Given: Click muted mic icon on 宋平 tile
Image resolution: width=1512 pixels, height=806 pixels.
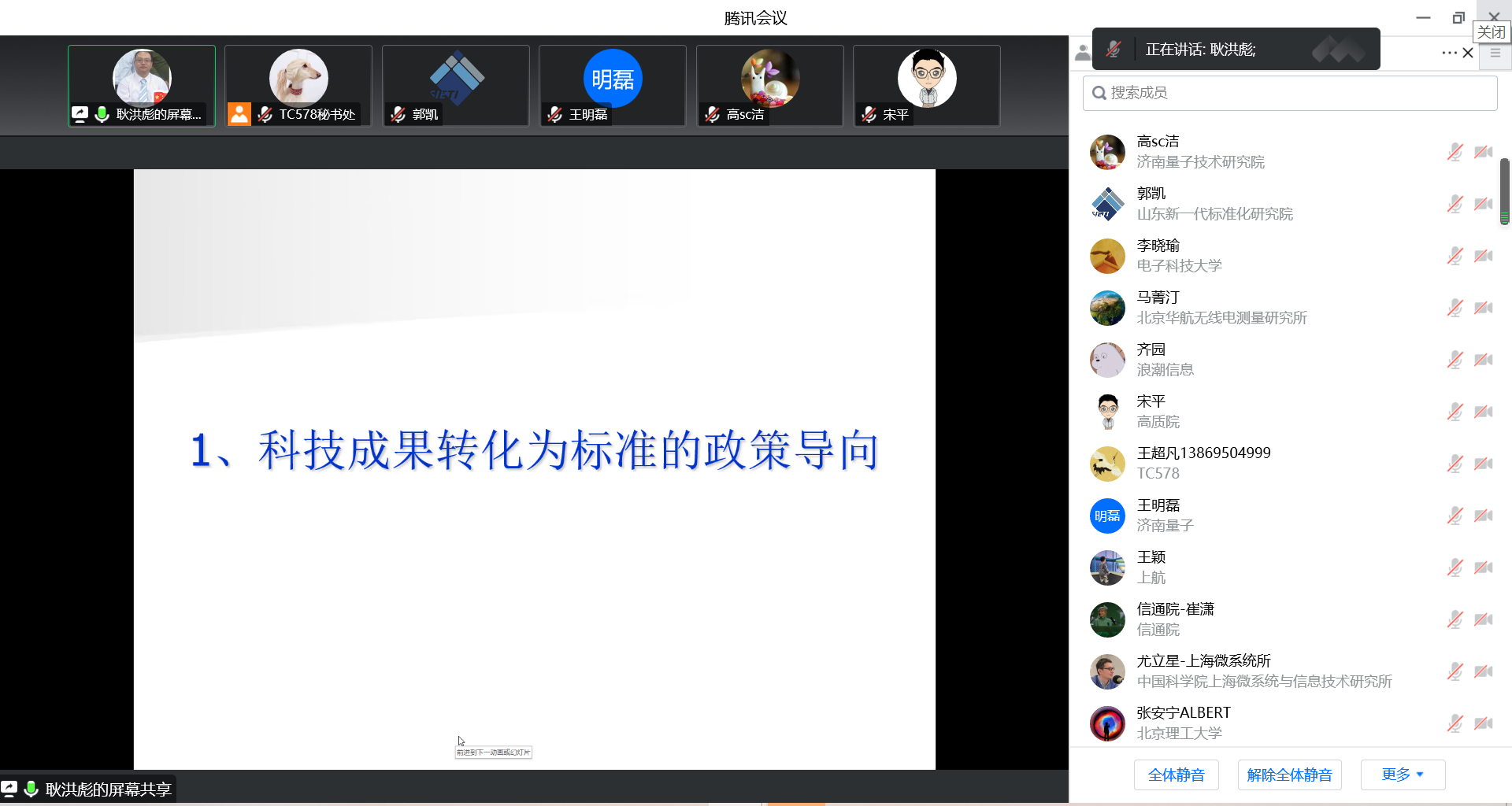Looking at the screenshot, I should [869, 114].
